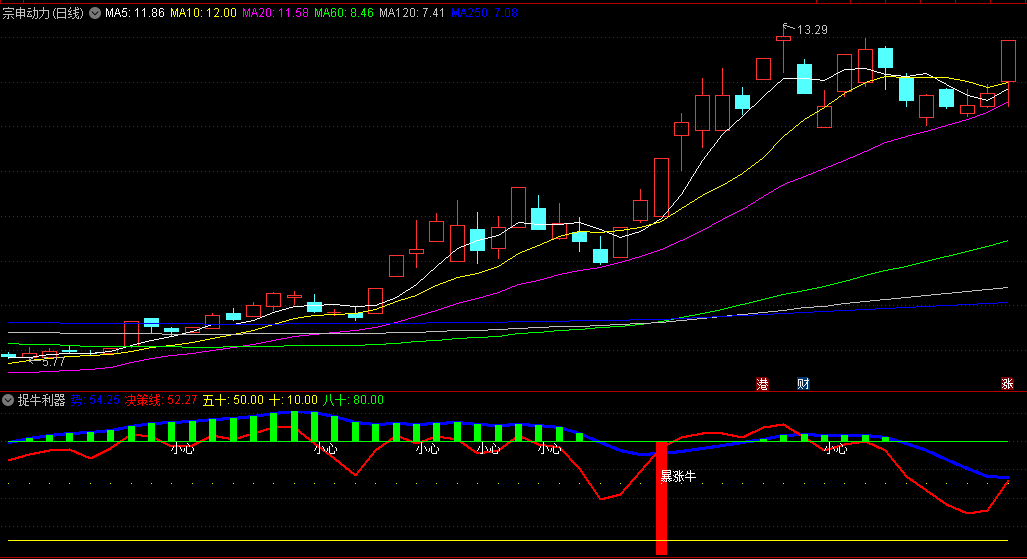Click the 5.77 low price label
This screenshot has width=1027, height=559.
[54, 362]
